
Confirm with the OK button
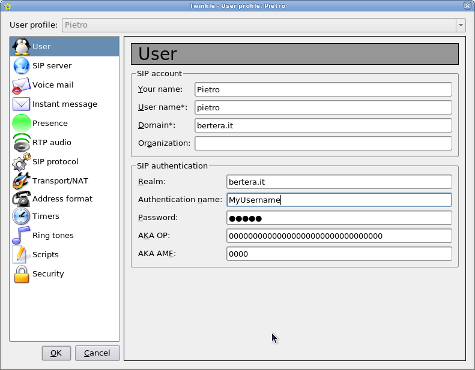click(56, 353)
